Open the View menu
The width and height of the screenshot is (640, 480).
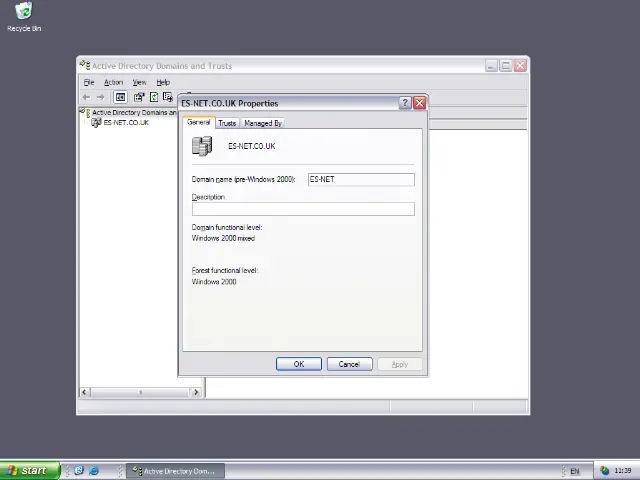coord(139,82)
